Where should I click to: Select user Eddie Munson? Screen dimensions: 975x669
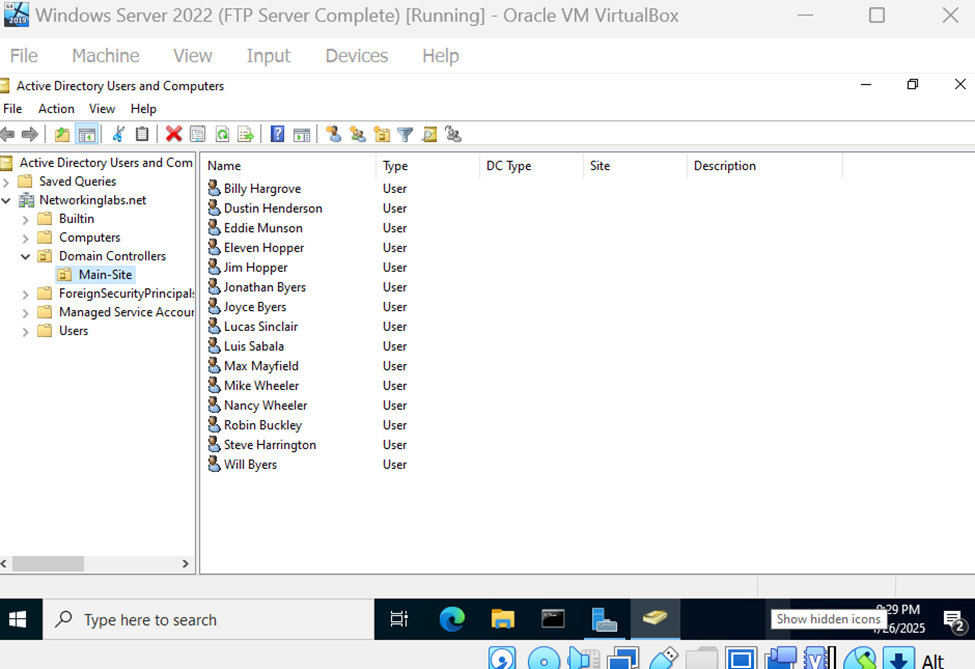tap(263, 228)
